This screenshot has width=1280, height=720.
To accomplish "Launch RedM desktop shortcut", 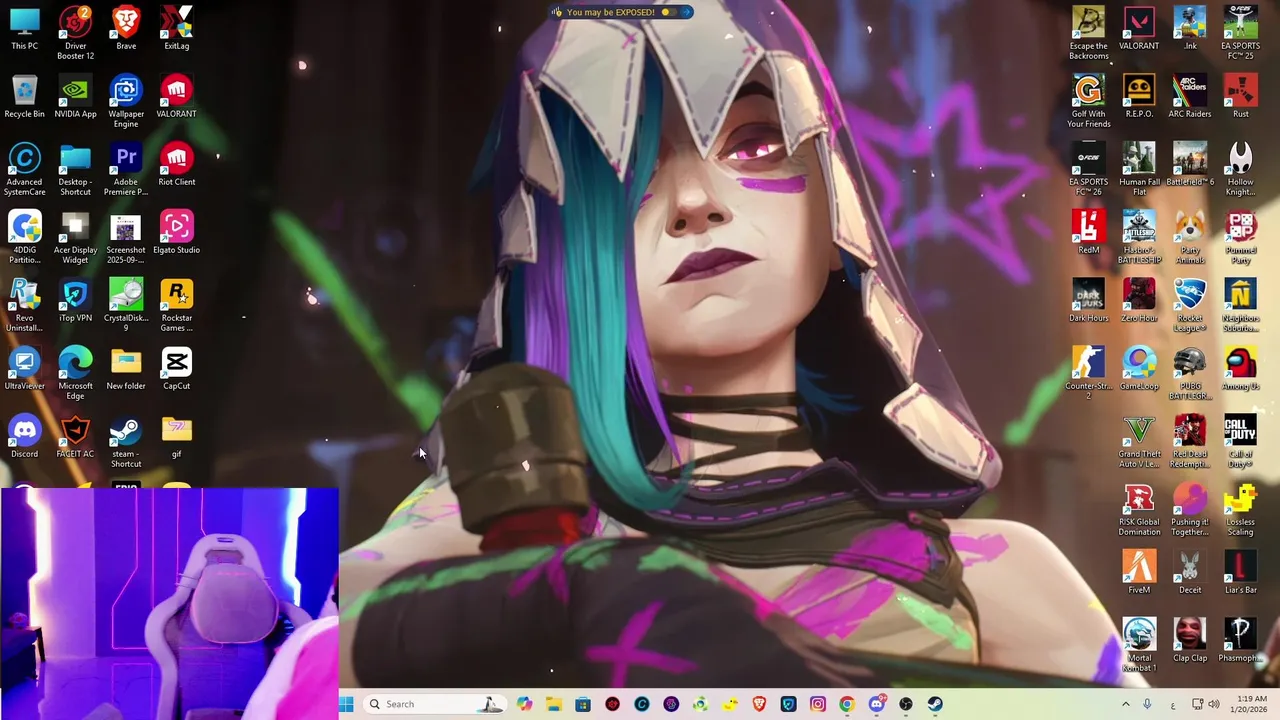I will pyautogui.click(x=1088, y=232).
